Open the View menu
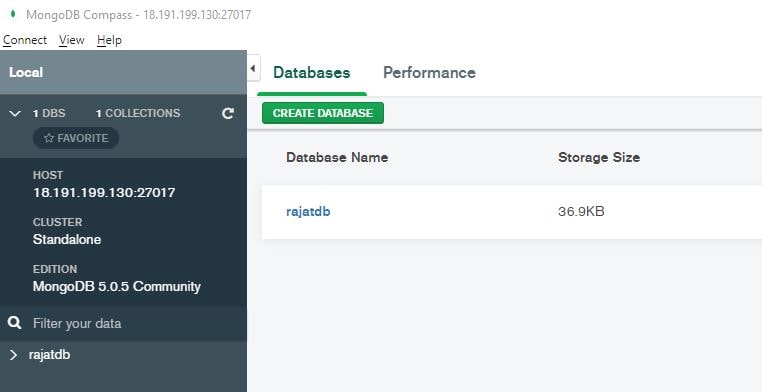762x392 pixels. [71, 40]
